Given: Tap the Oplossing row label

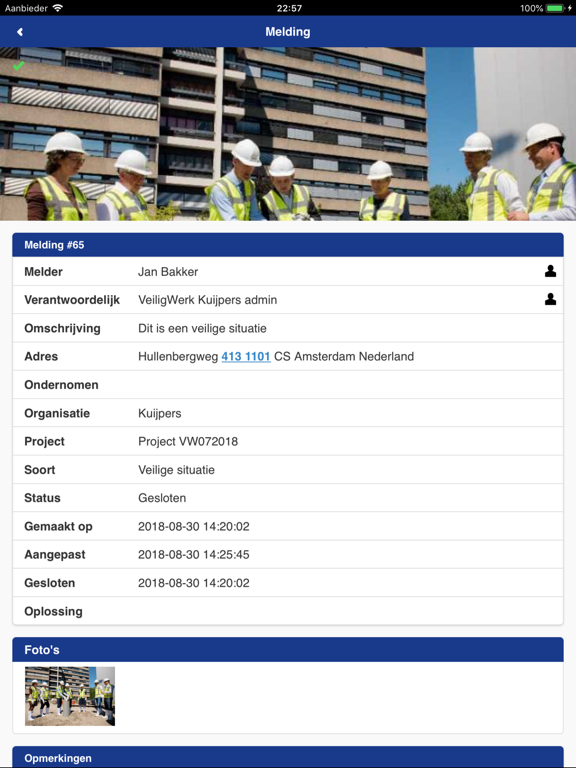Looking at the screenshot, I should click(53, 611).
